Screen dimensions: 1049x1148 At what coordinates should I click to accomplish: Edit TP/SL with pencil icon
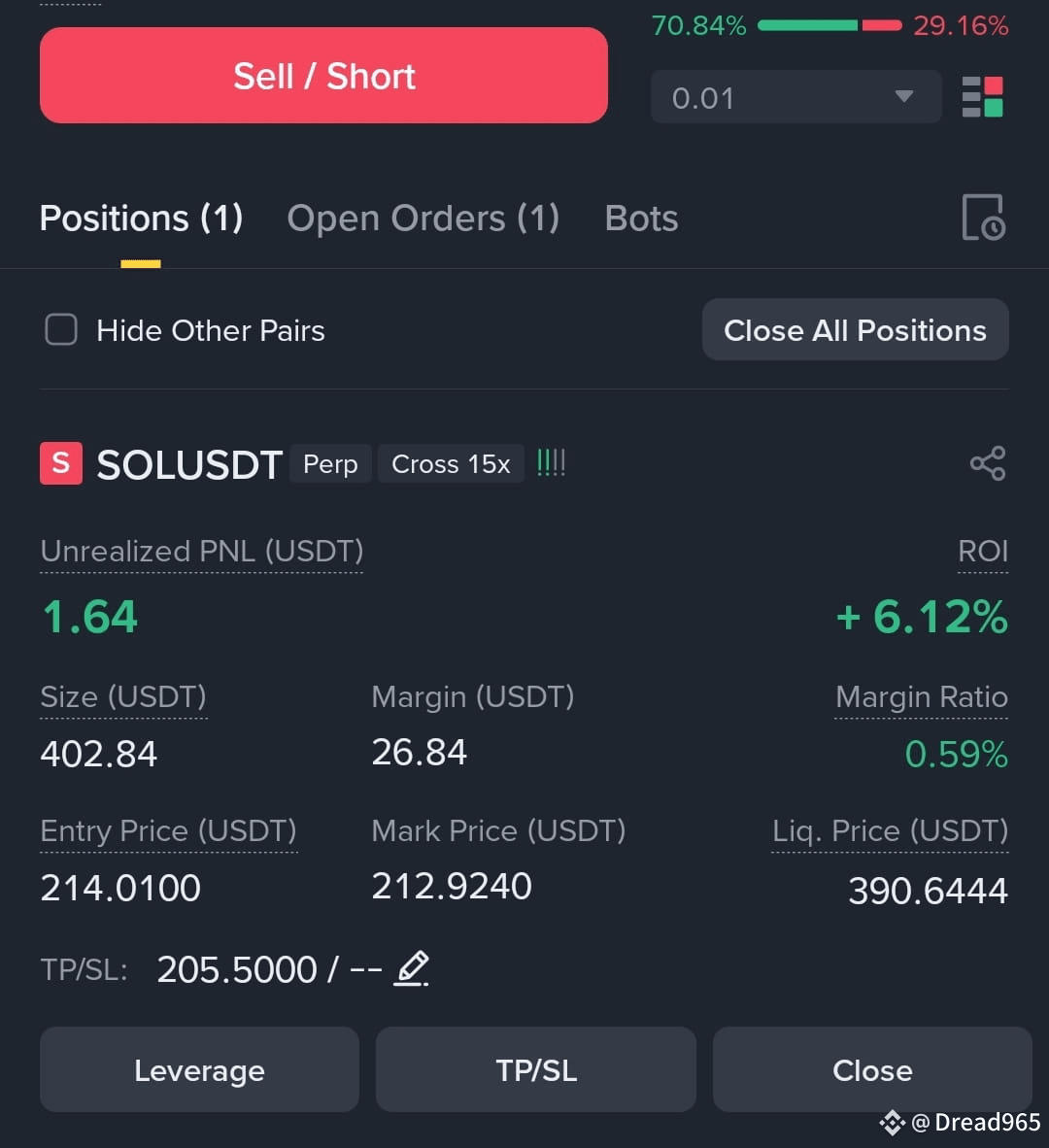(412, 968)
